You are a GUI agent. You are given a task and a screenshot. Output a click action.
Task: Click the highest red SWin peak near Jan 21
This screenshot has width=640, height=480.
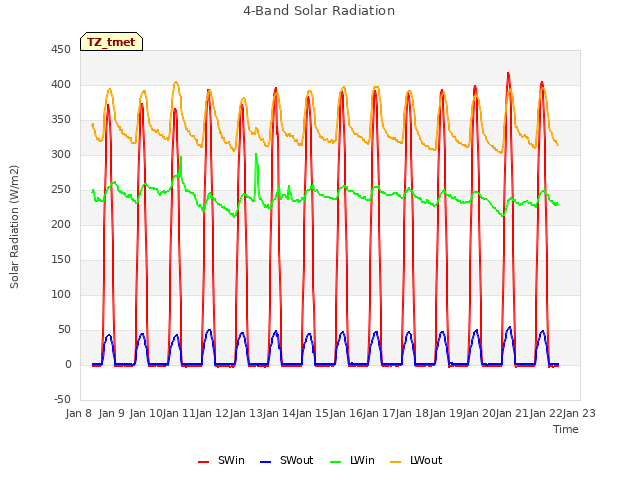coord(508,74)
